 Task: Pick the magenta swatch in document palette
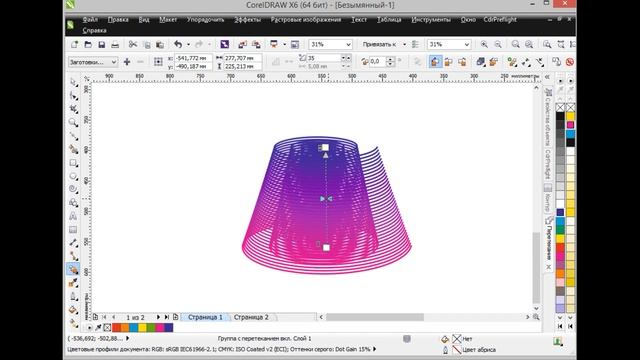(x=160, y=327)
